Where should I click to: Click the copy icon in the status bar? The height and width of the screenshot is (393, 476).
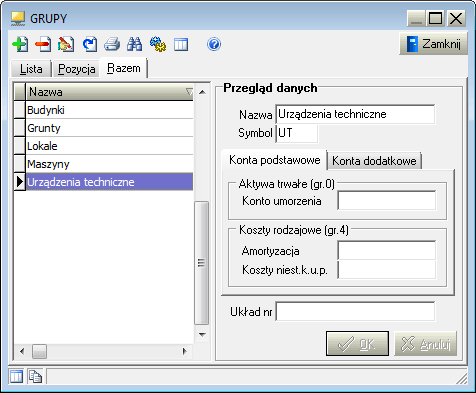pyautogui.click(x=35, y=377)
